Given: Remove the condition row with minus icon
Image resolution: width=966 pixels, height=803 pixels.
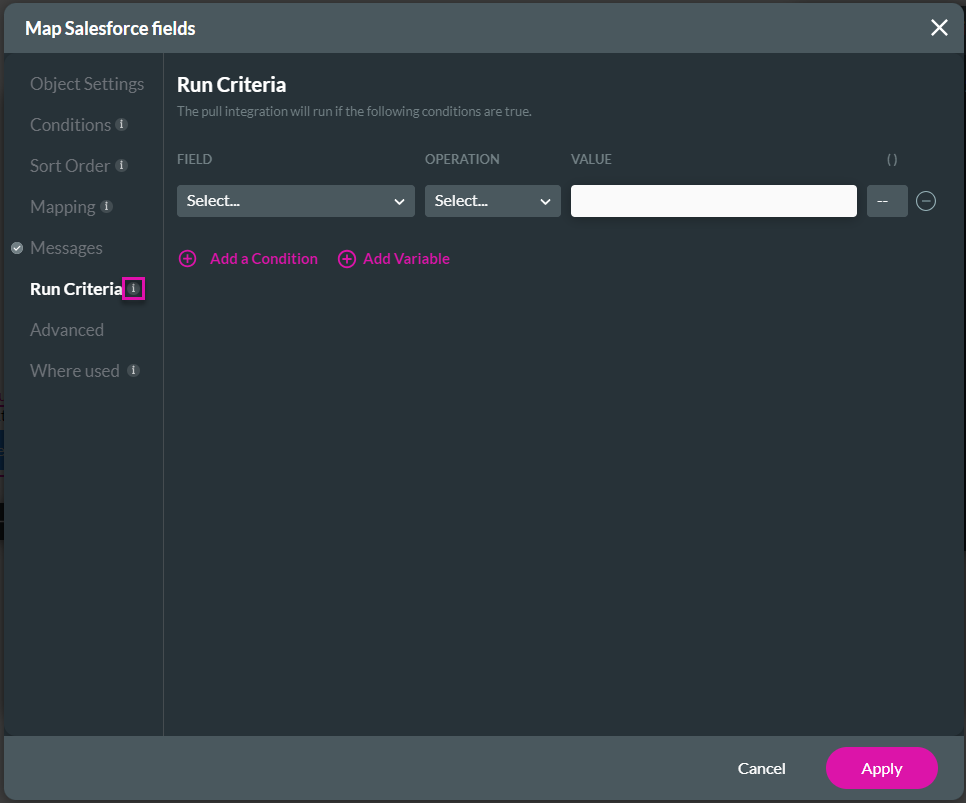Looking at the screenshot, I should point(925,201).
